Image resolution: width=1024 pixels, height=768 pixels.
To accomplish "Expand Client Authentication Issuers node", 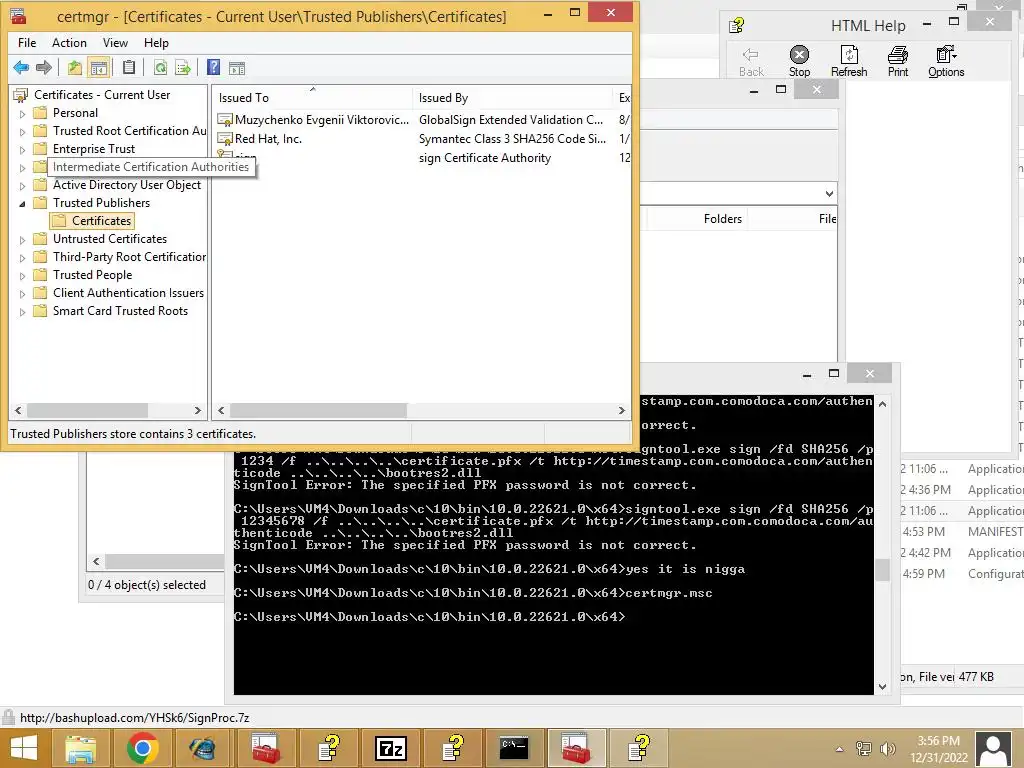I will click(x=22, y=294).
